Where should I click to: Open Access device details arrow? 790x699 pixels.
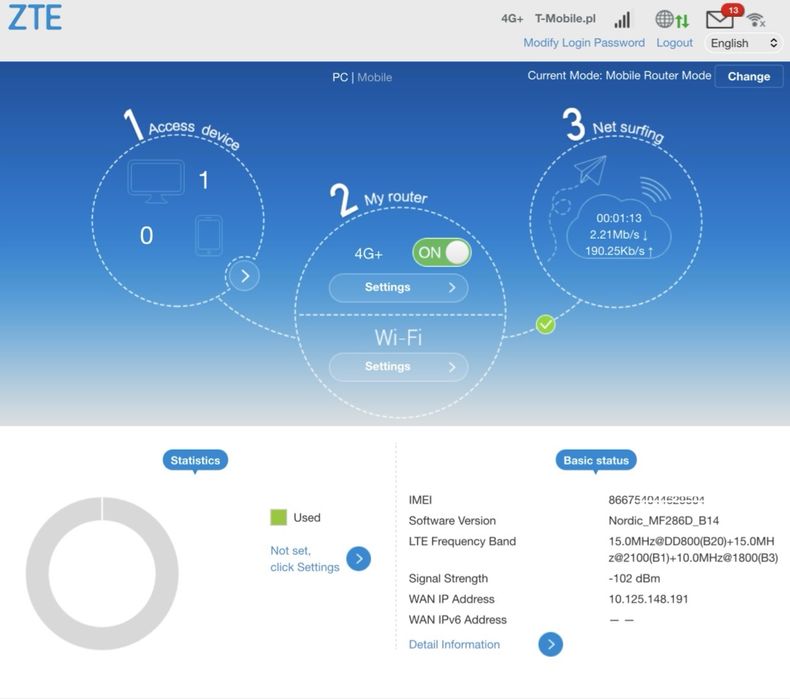click(245, 276)
